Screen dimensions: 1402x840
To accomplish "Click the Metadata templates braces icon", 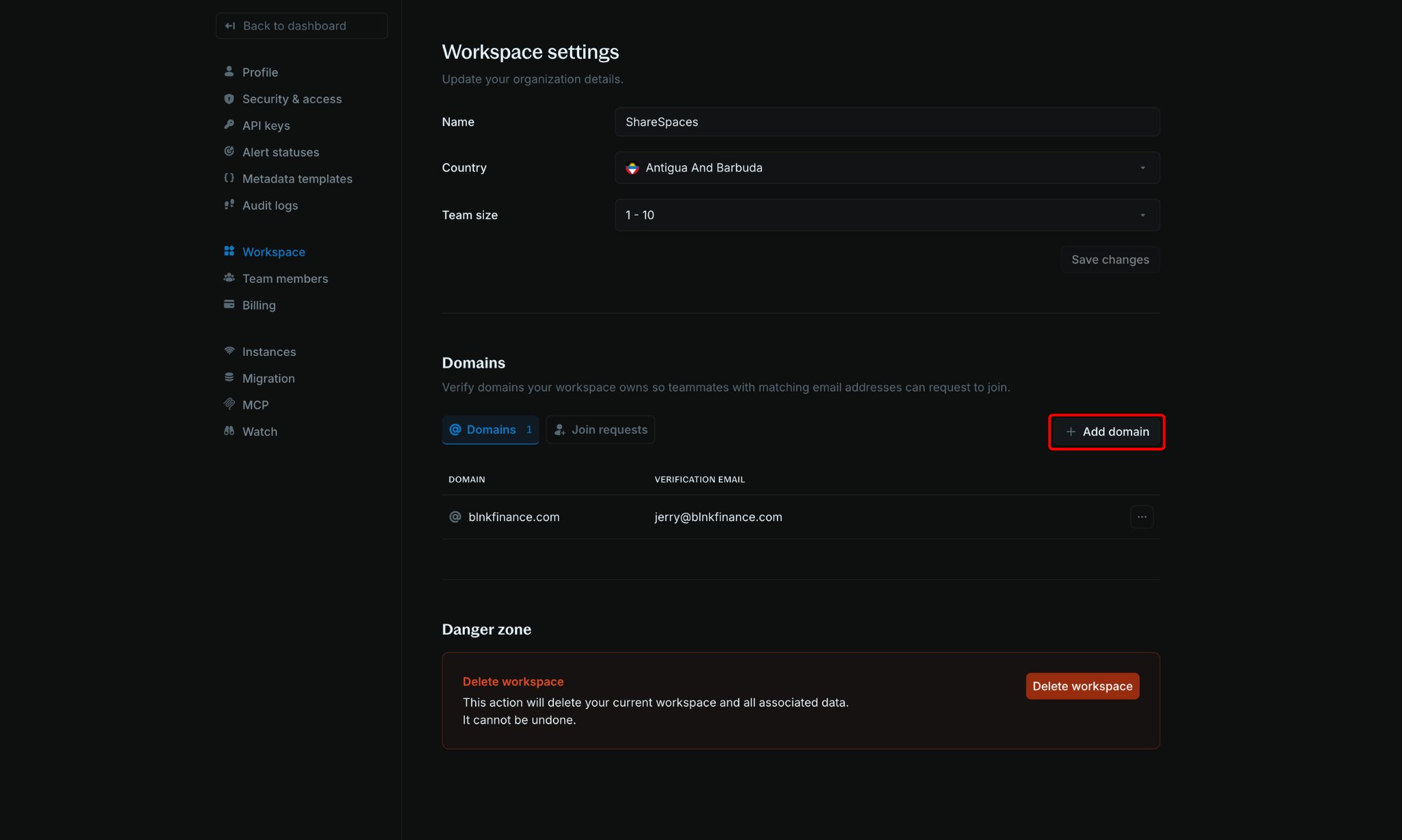I will [229, 178].
